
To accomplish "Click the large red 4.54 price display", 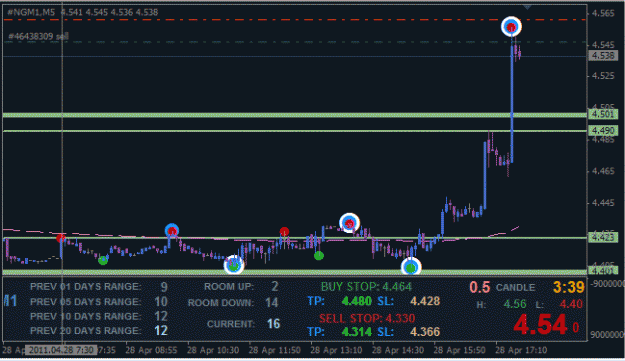I will click(540, 324).
